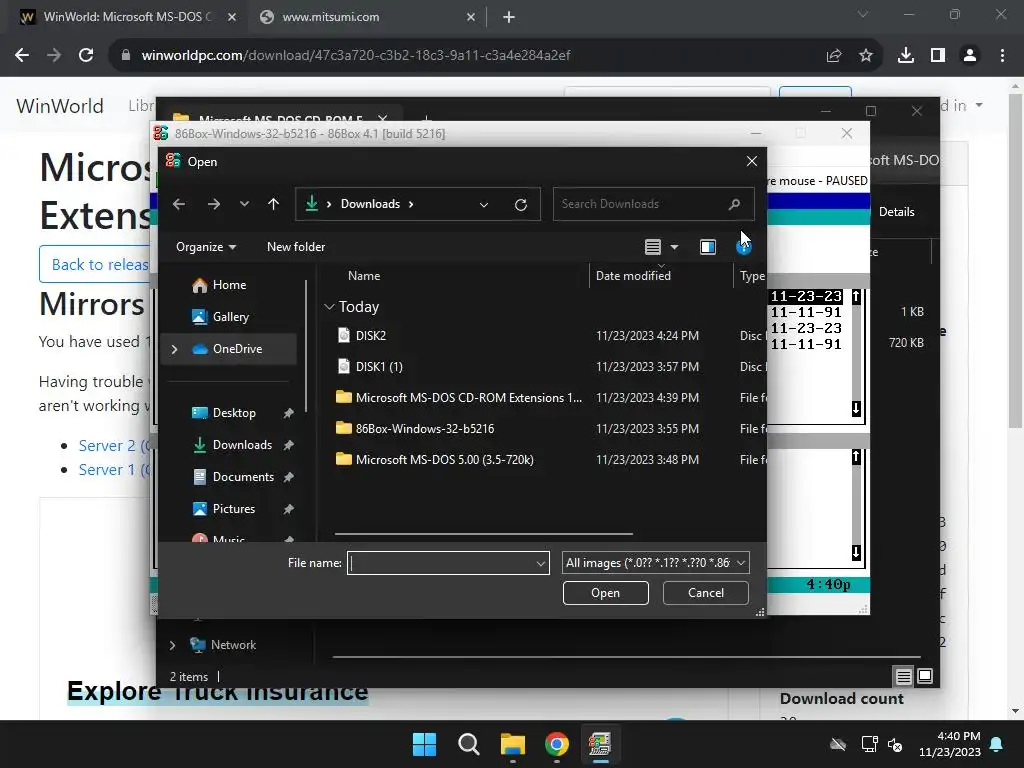Screen dimensions: 1024x768
Task: Close the www.mitsumi.com tab
Action: pyautogui.click(x=471, y=18)
